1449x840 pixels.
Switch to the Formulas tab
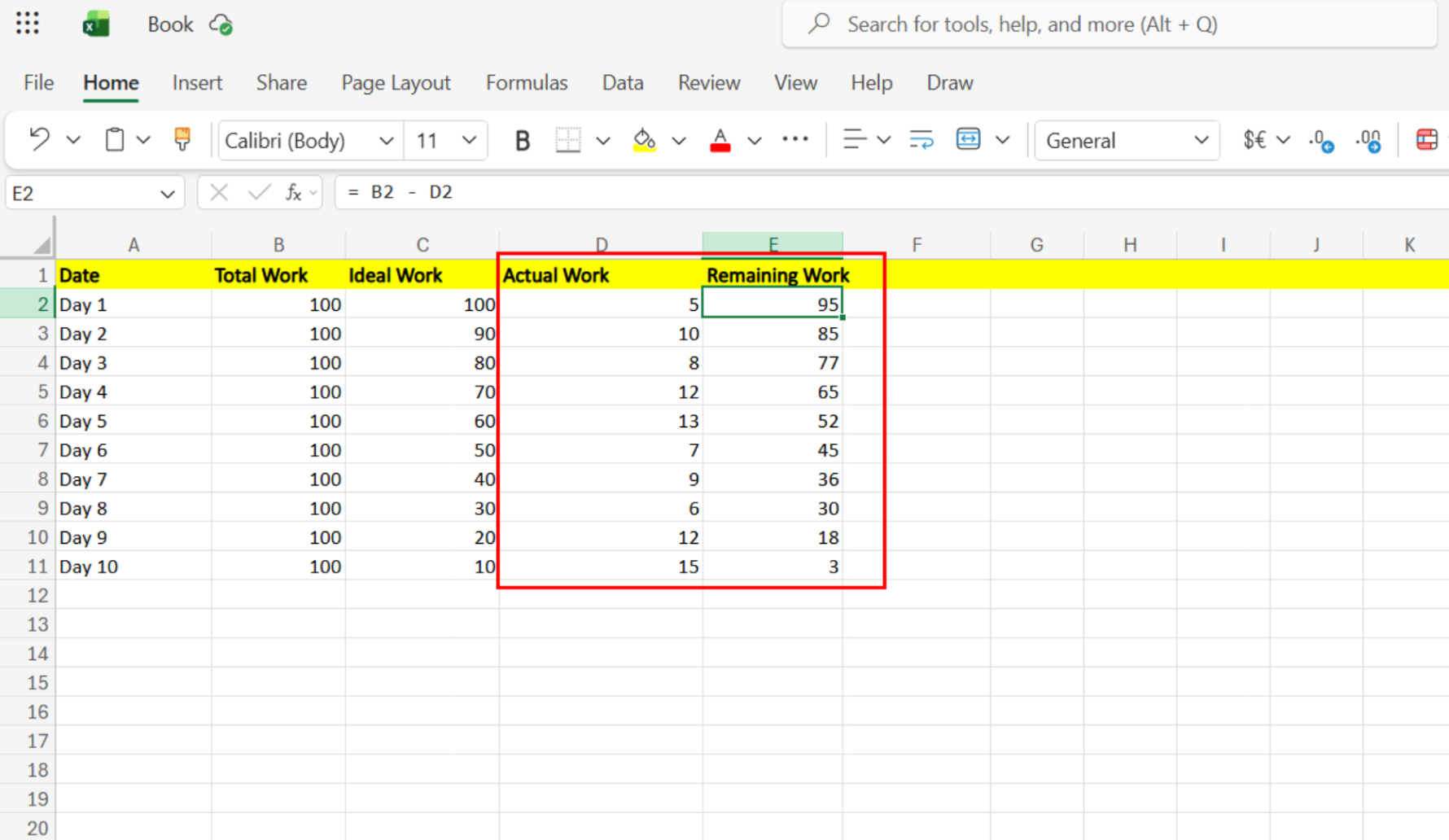tap(527, 82)
